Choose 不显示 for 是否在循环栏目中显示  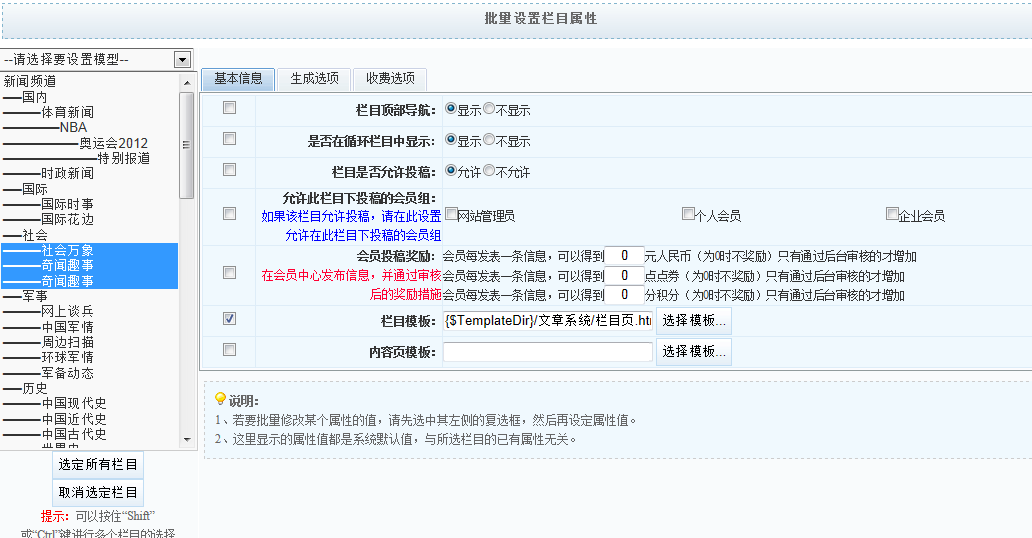click(490, 140)
